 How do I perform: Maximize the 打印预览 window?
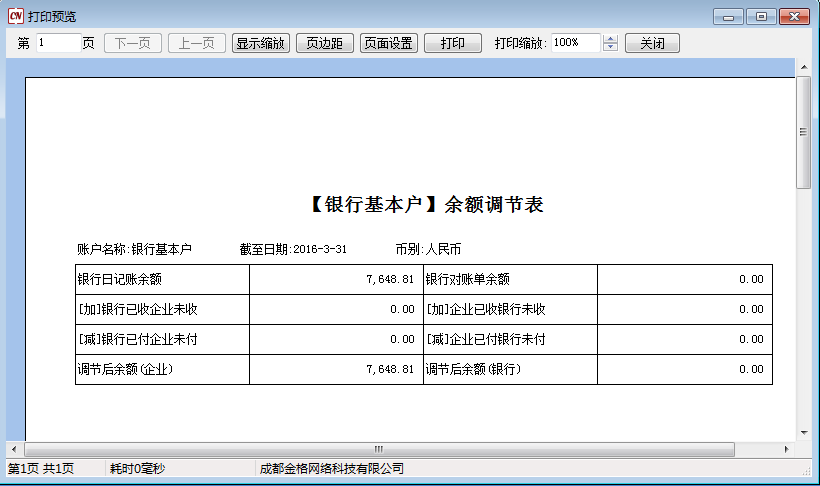[x=761, y=16]
